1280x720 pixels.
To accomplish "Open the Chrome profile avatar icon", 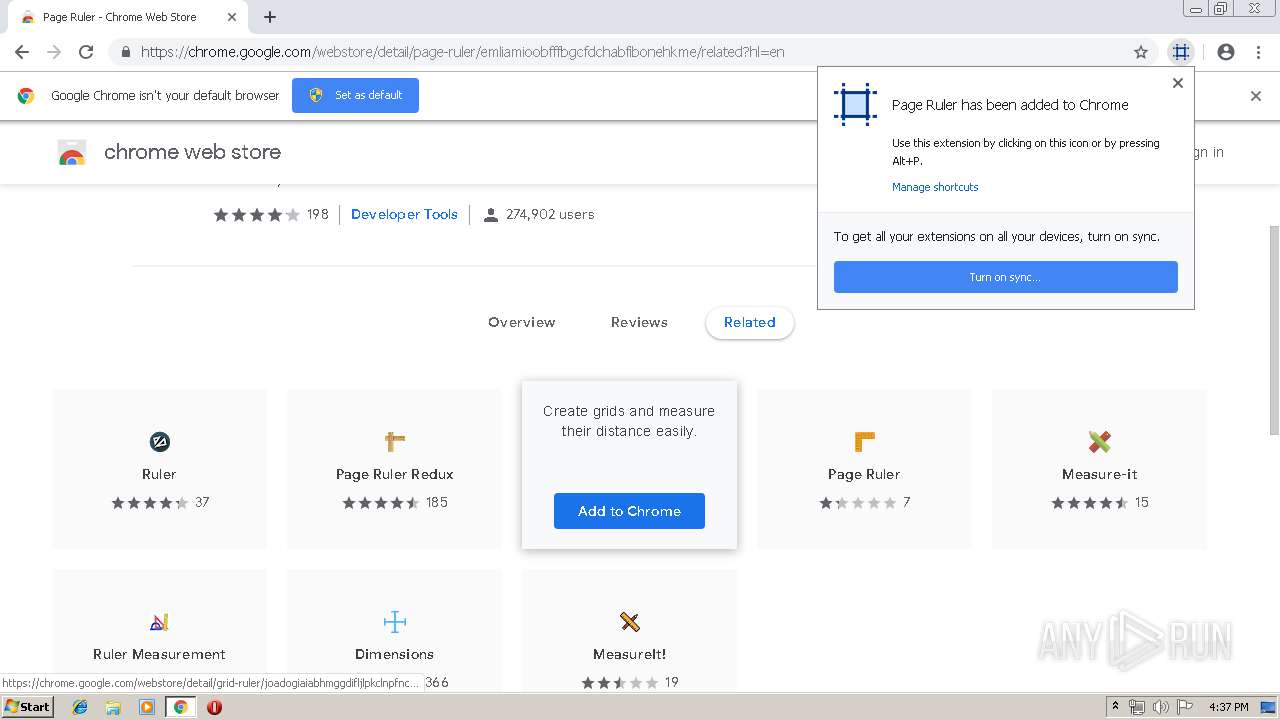I will pos(1226,52).
